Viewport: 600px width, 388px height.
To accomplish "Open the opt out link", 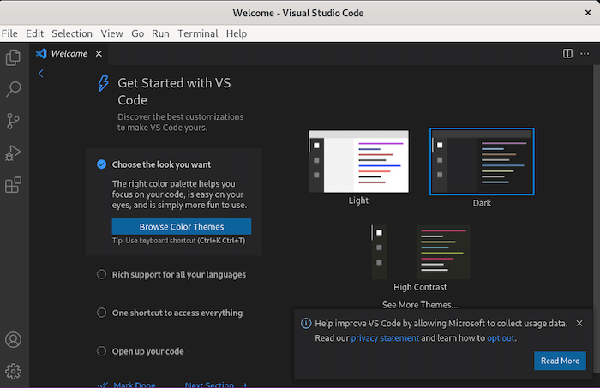I will coord(501,338).
